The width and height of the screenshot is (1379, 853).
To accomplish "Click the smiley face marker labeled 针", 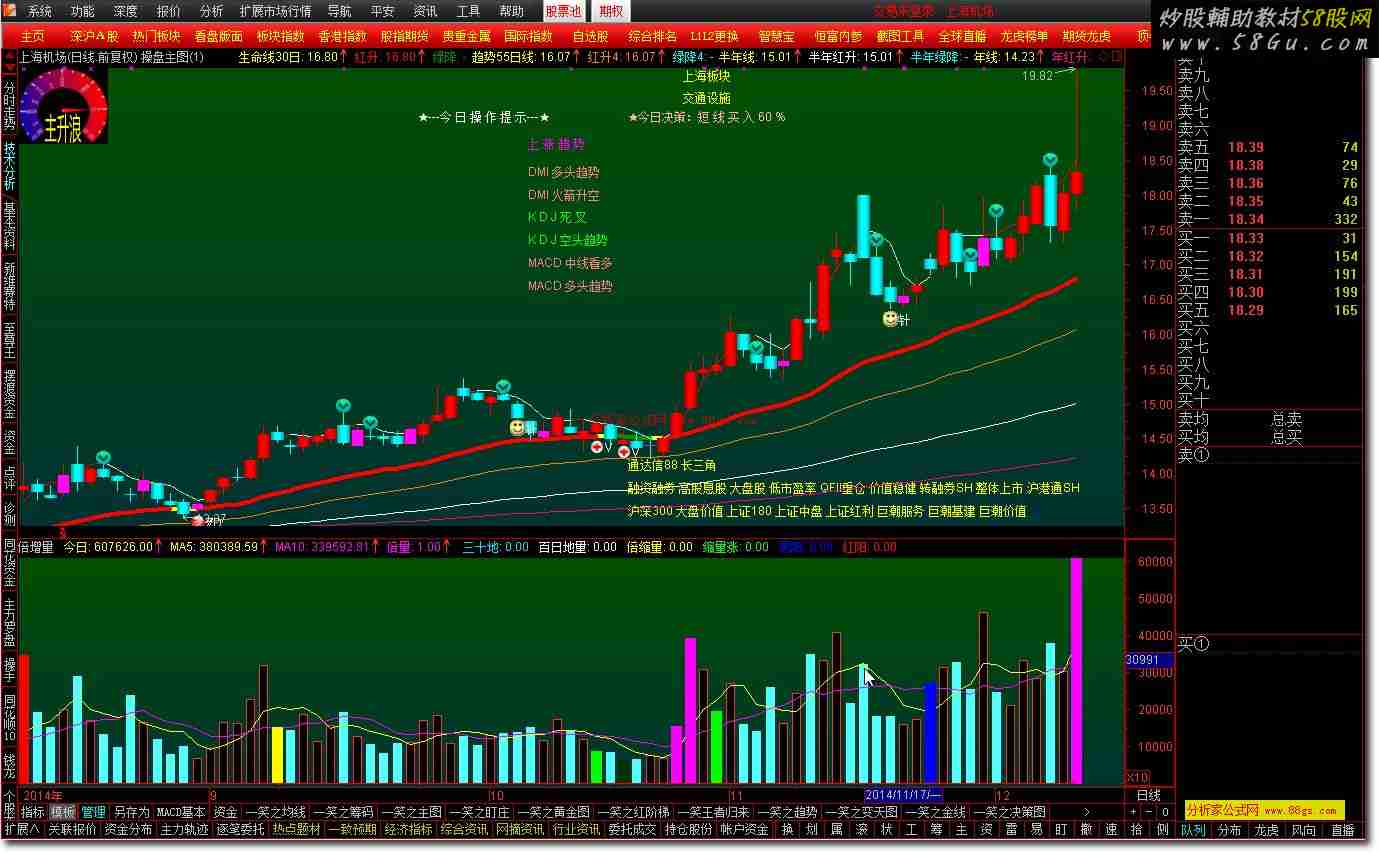I will pos(890,319).
